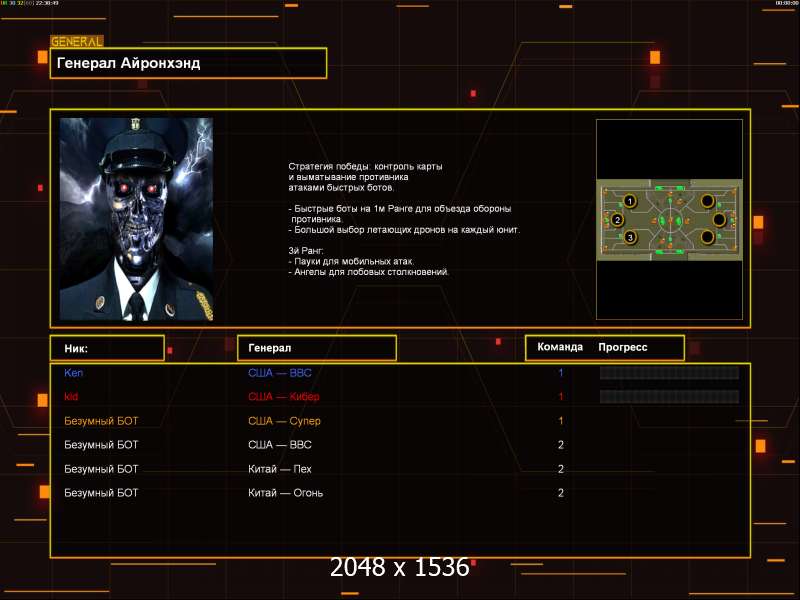Click start position marker 1 on minimap
This screenshot has height=600, width=800.
[630, 201]
